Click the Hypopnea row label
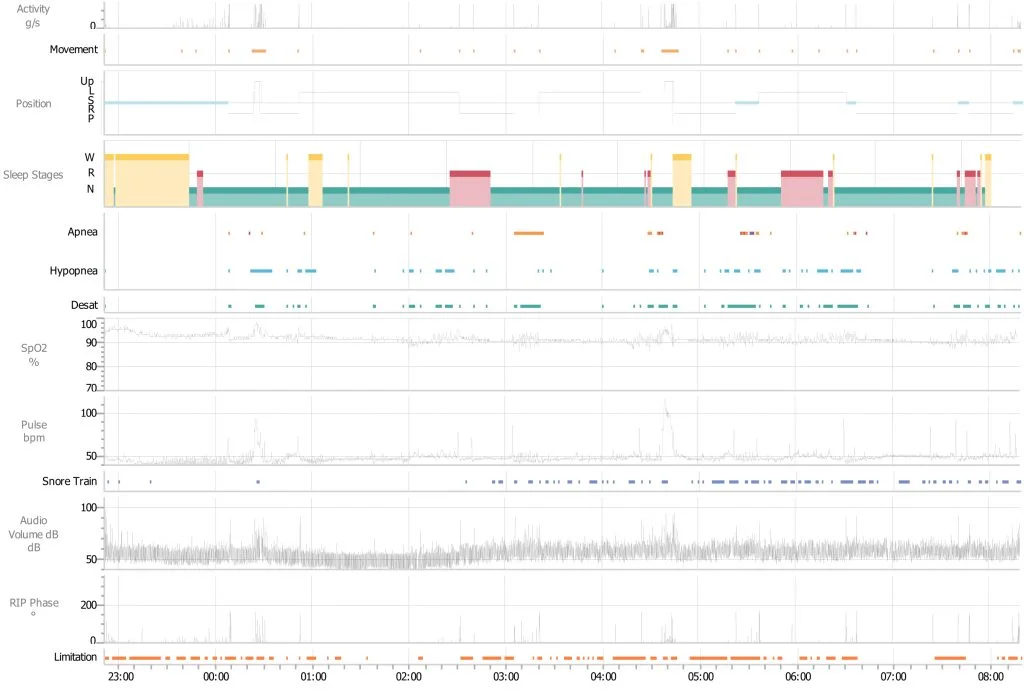The width and height of the screenshot is (1024, 692). click(74, 270)
